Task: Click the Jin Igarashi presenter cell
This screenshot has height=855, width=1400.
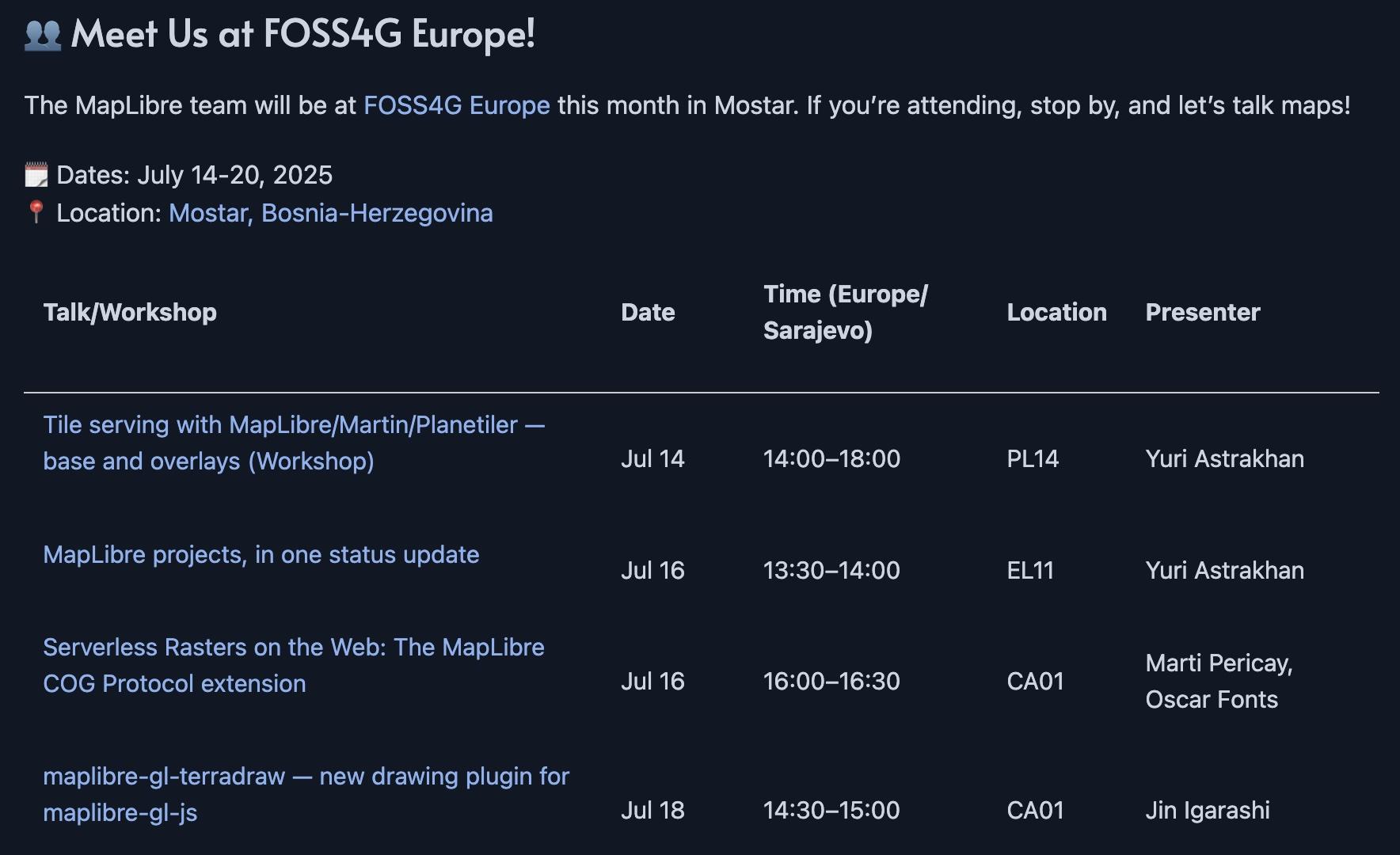Action: coord(1208,810)
